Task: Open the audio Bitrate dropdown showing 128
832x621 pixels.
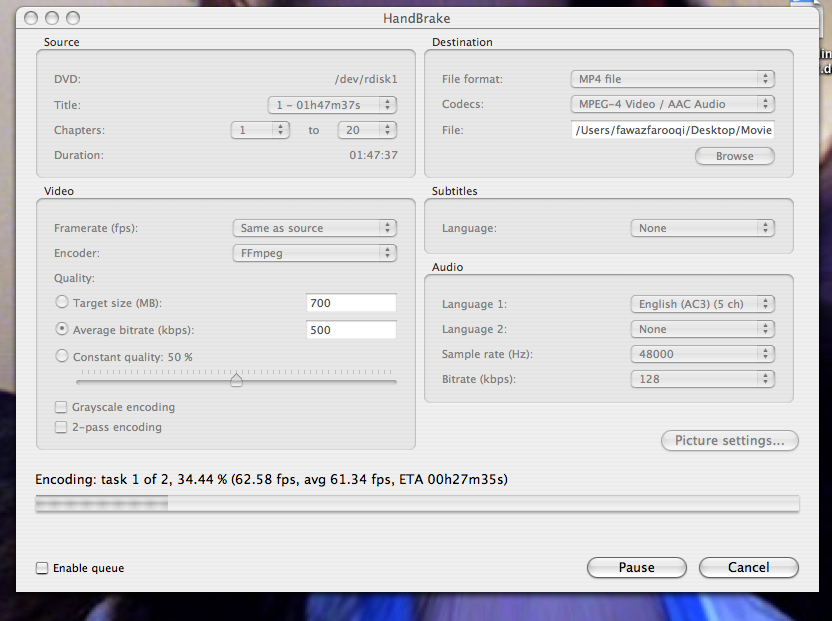Action: pos(703,379)
